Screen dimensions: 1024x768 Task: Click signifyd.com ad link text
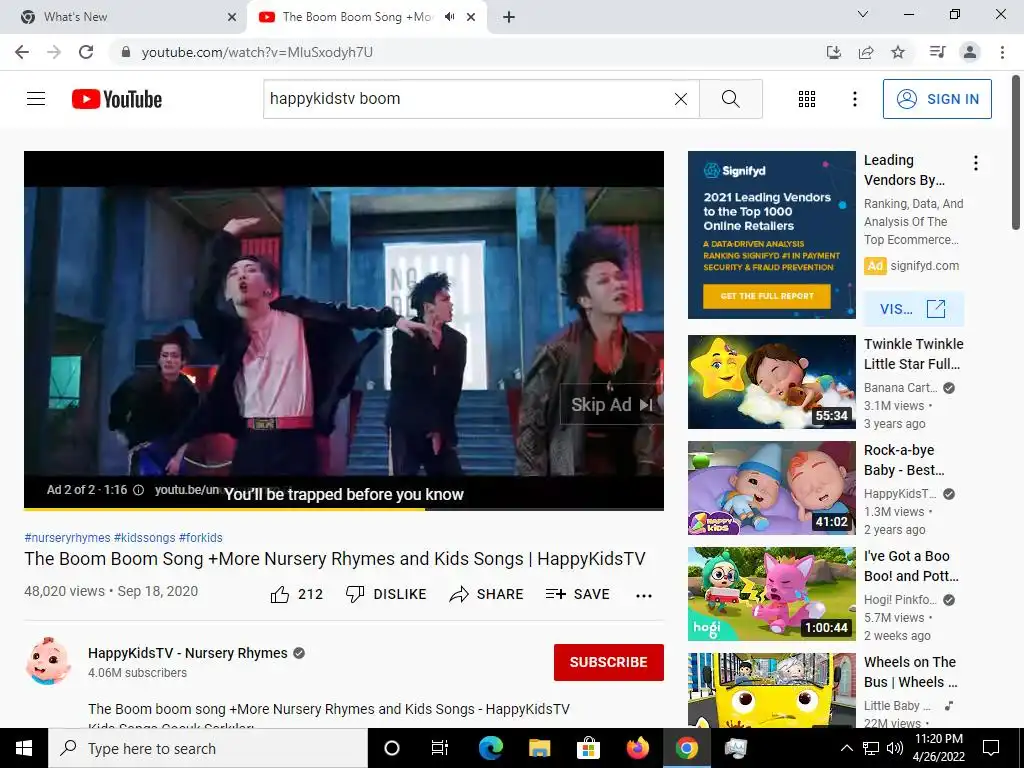click(x=925, y=266)
